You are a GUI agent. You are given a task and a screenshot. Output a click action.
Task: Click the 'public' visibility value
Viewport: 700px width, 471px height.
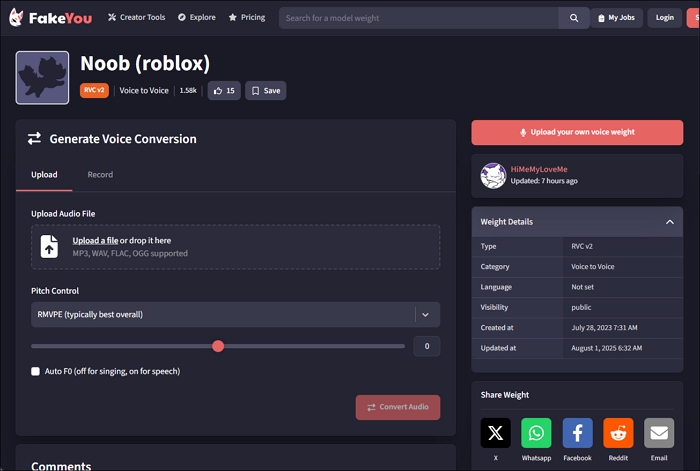click(581, 307)
